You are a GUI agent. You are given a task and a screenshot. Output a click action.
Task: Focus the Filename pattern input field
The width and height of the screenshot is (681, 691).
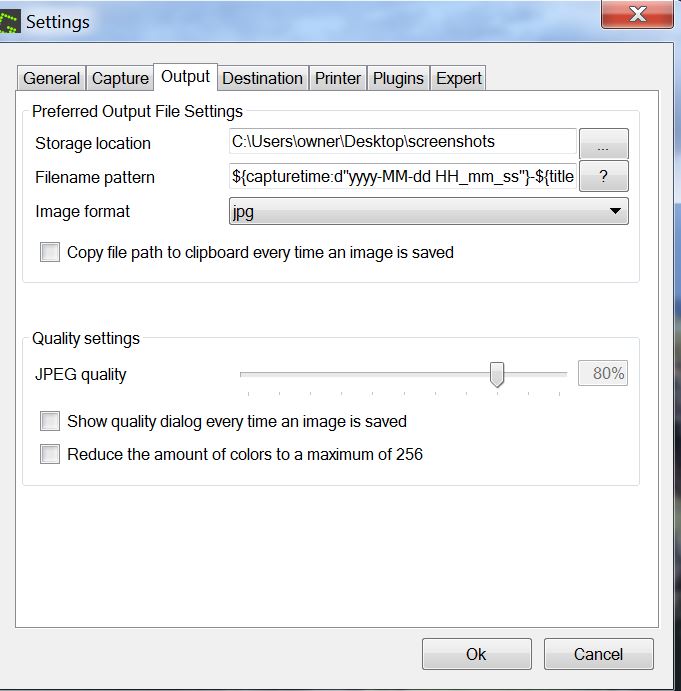click(402, 176)
